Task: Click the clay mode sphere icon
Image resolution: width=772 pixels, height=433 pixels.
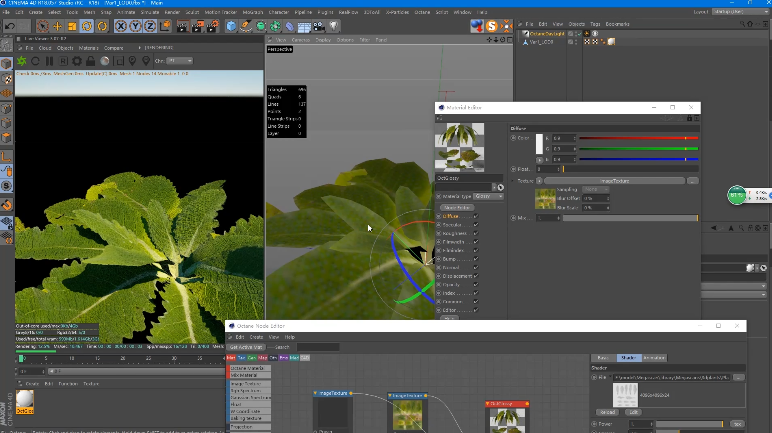Action: 105,61
